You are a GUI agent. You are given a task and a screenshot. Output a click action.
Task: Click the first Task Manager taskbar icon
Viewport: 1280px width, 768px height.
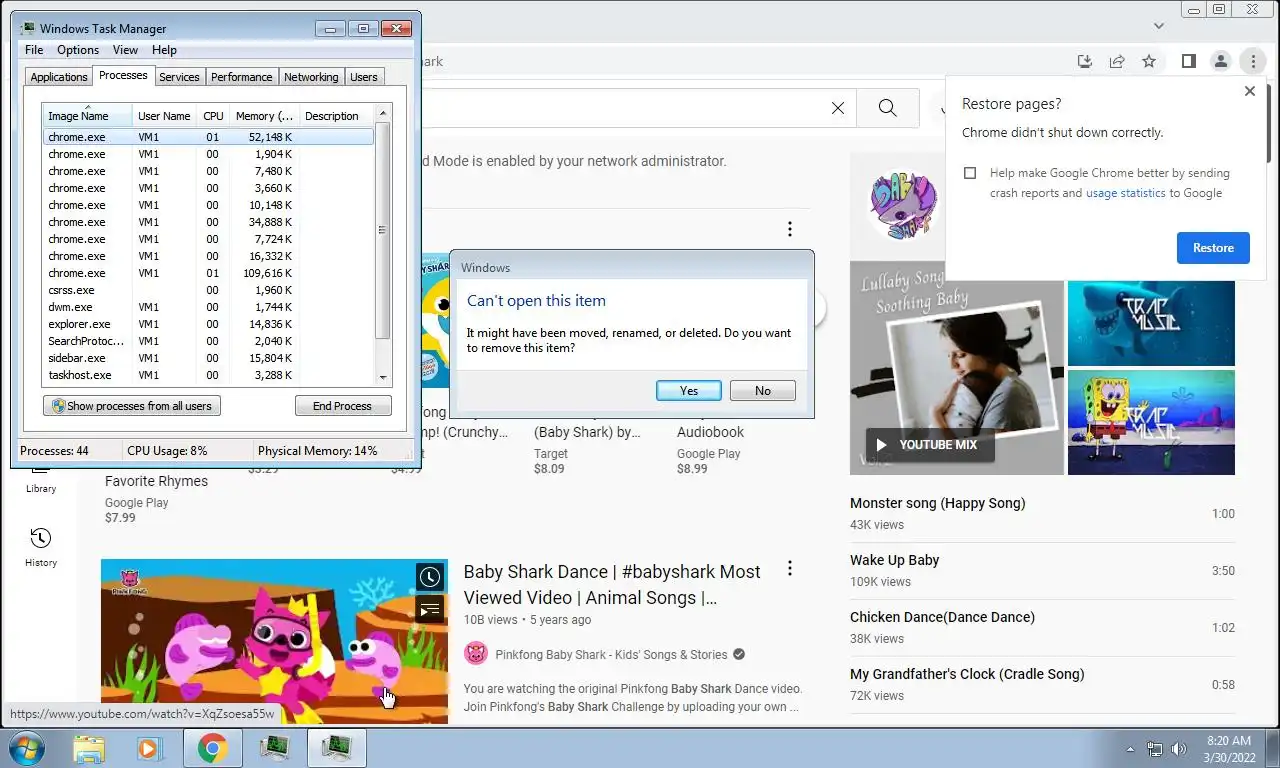click(274, 748)
